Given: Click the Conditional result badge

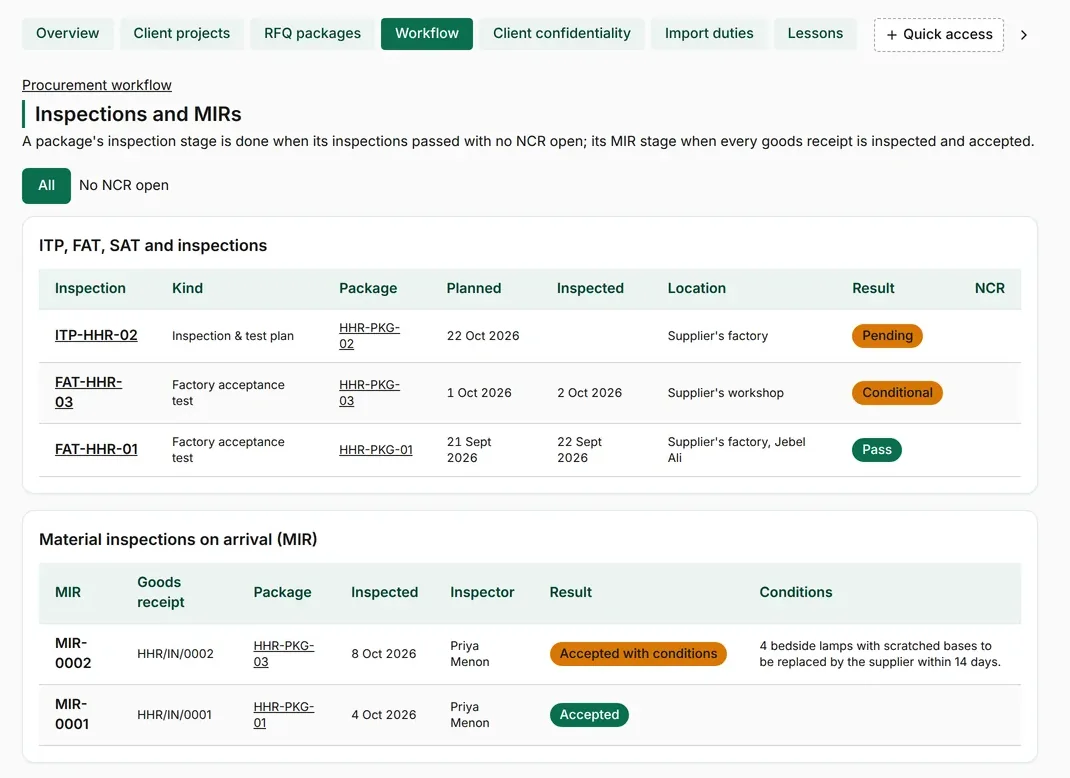Looking at the screenshot, I should [x=897, y=393].
